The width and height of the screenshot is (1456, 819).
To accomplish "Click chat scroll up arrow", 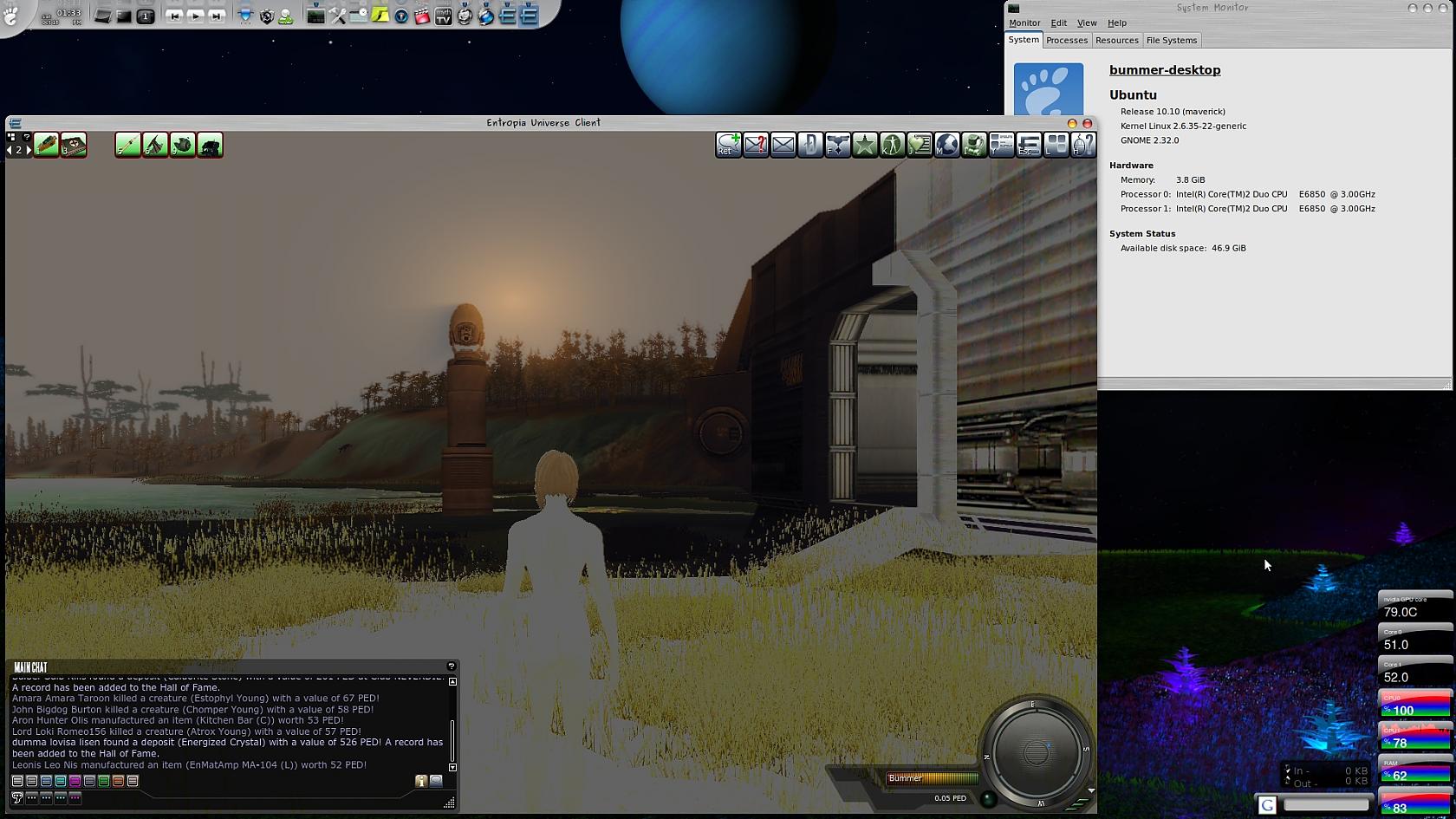I will (452, 682).
